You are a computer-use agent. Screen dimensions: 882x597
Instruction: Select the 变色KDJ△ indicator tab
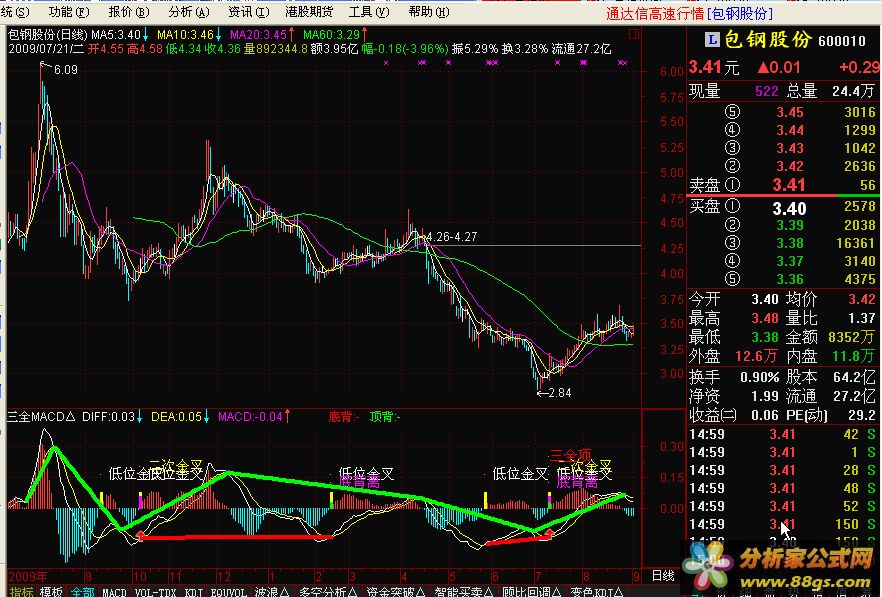pyautogui.click(x=596, y=591)
